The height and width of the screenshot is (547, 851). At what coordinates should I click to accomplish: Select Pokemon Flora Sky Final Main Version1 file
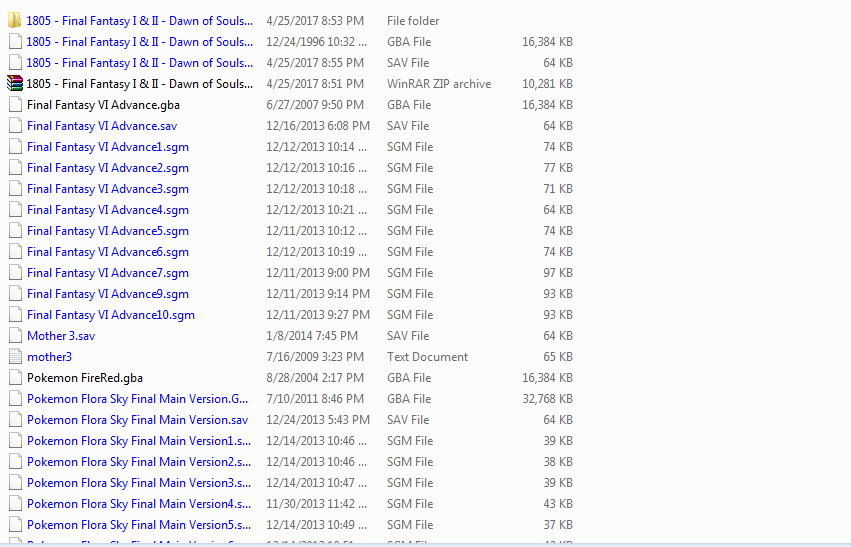tap(139, 441)
